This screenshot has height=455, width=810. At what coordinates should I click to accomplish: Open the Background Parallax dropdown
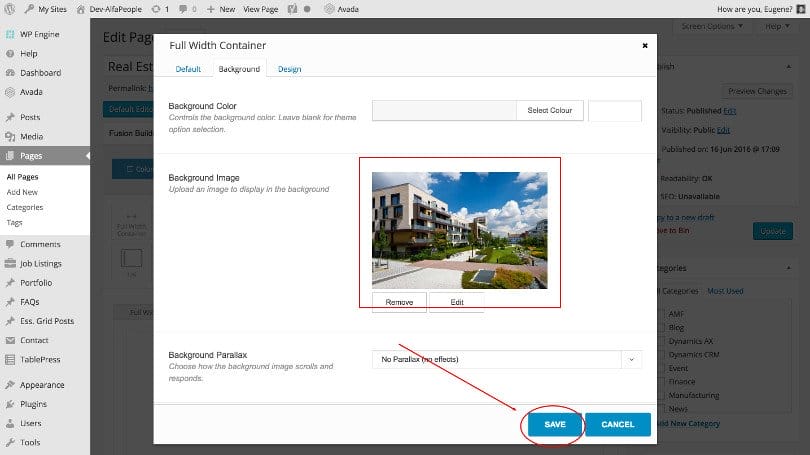click(x=506, y=359)
